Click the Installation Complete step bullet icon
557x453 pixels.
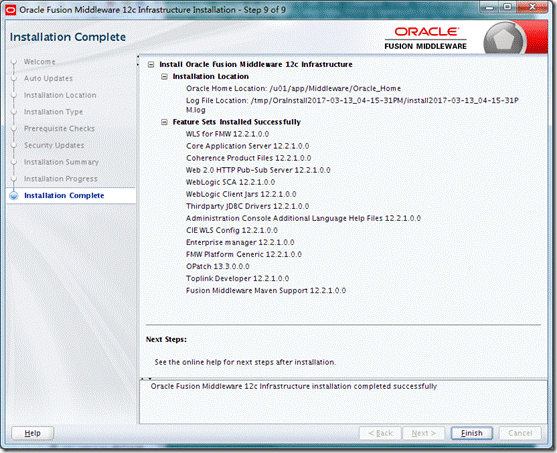[14, 196]
